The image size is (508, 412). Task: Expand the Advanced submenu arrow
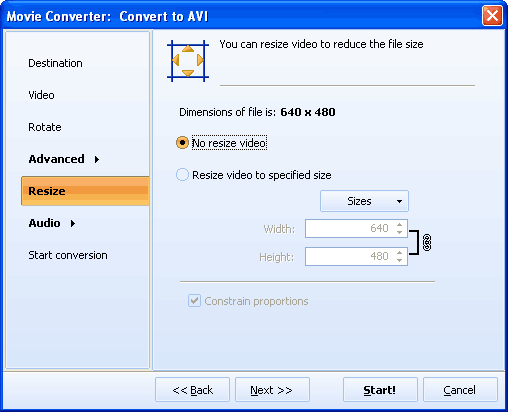pyautogui.click(x=97, y=159)
